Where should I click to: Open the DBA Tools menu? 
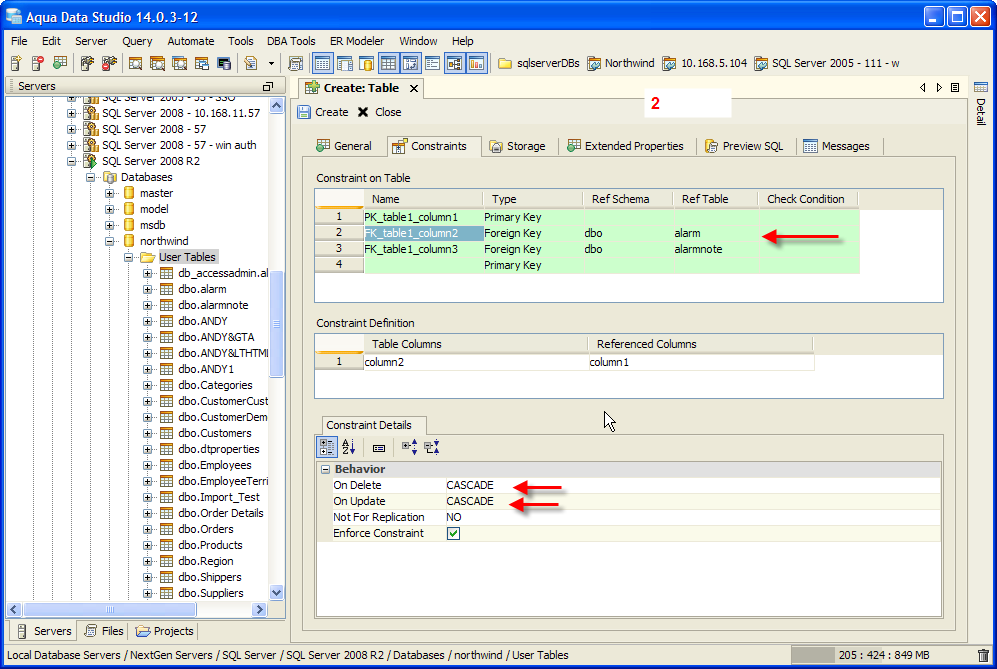coord(291,41)
